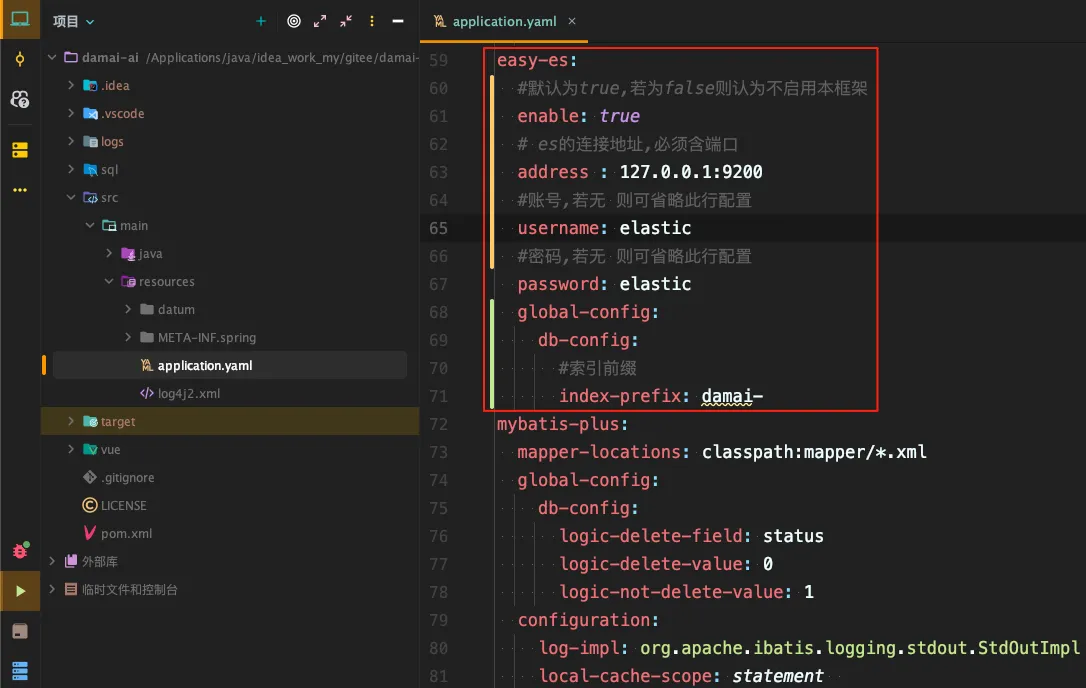Click more tool windows ellipsis icon
The image size is (1086, 688).
[20, 189]
